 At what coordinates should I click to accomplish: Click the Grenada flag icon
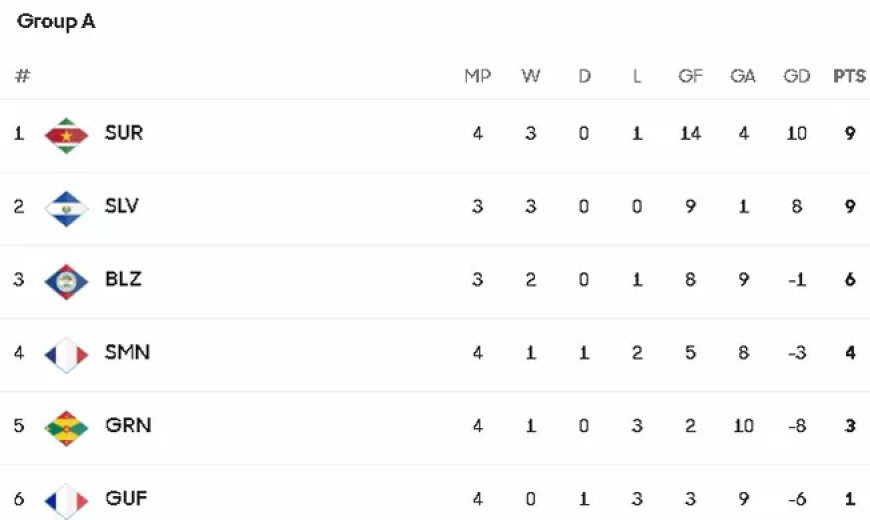click(x=66, y=427)
